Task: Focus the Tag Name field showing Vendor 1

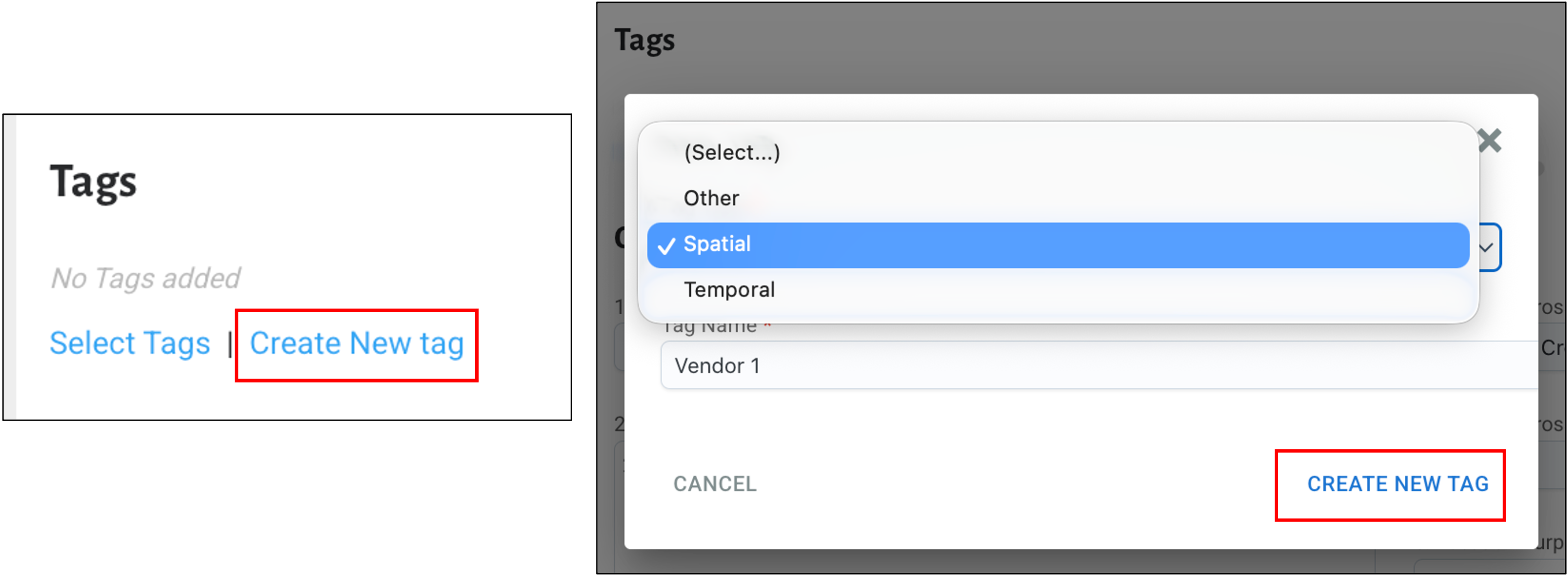Action: point(1099,365)
